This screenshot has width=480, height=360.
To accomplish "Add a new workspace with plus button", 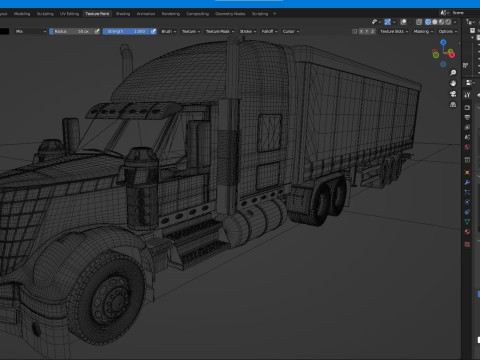I will [x=275, y=14].
